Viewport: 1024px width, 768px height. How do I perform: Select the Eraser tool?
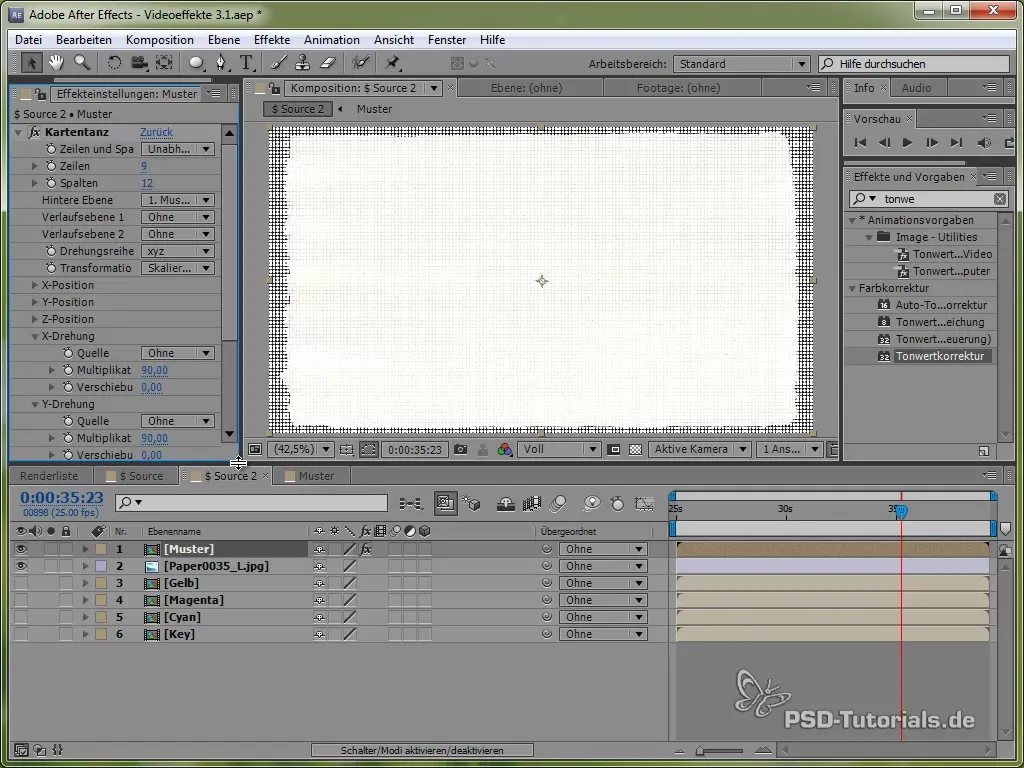click(x=327, y=63)
